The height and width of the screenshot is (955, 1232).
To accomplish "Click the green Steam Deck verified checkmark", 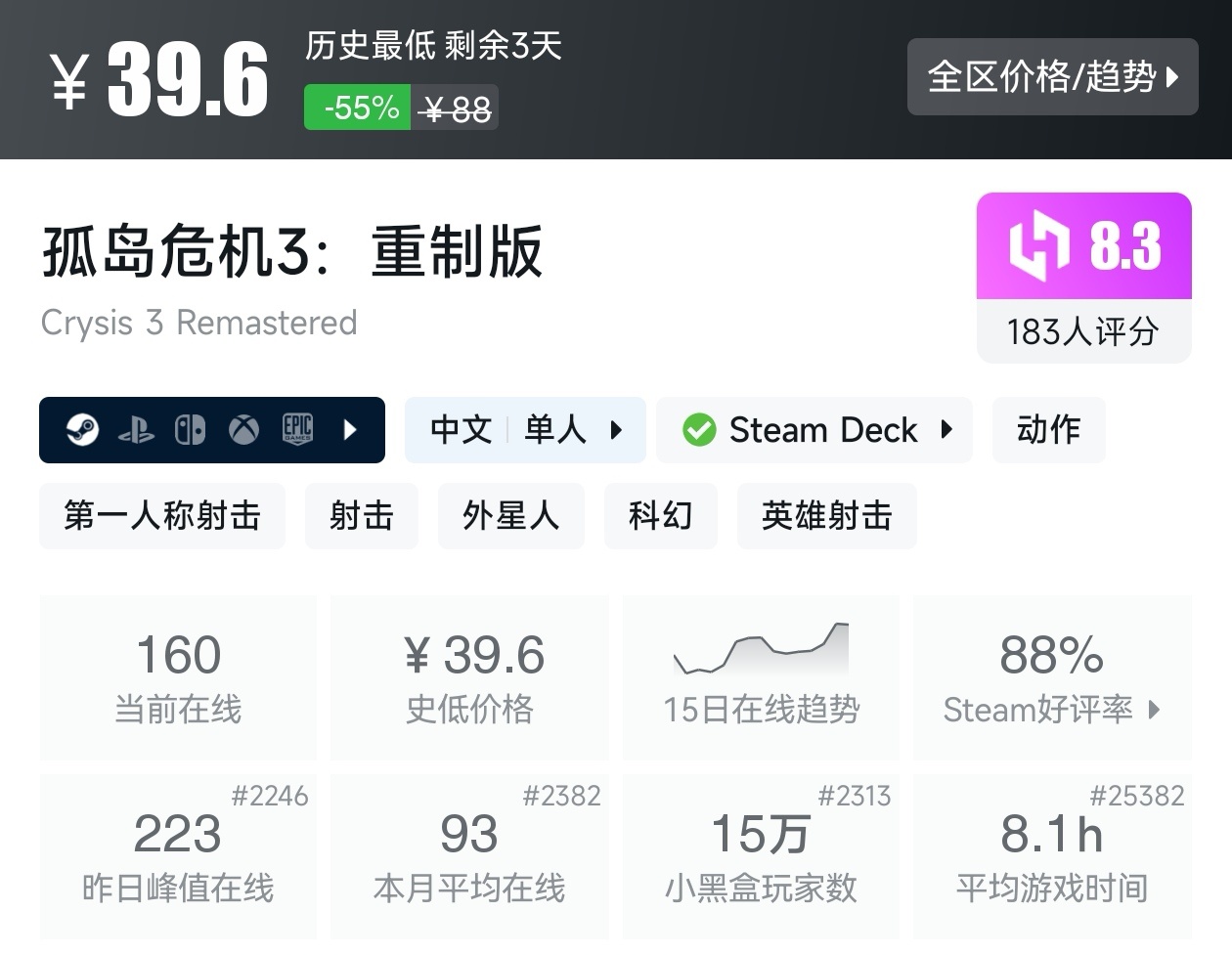I will click(x=699, y=430).
